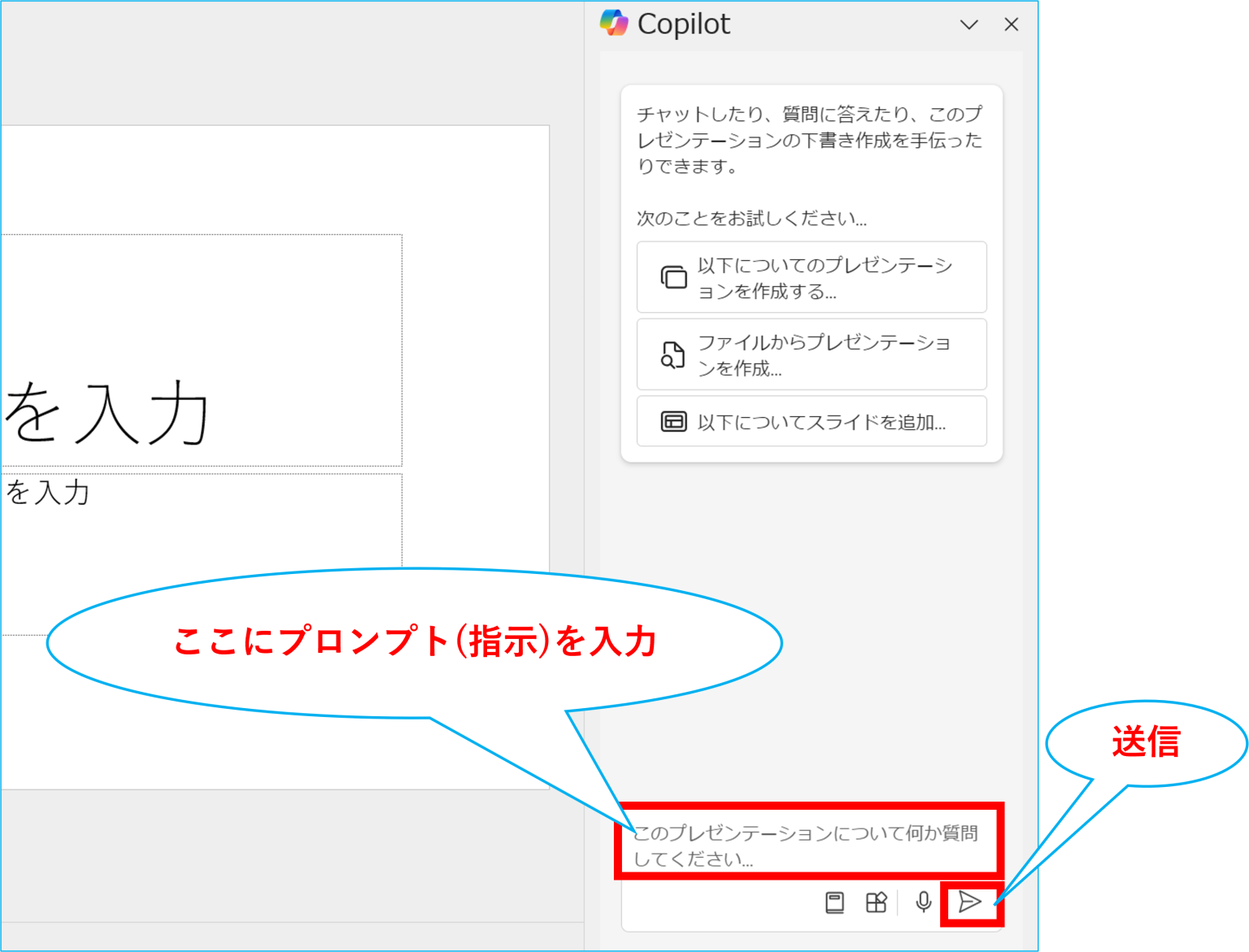Click the slide layout icon in the add-slide suggestion

click(672, 421)
